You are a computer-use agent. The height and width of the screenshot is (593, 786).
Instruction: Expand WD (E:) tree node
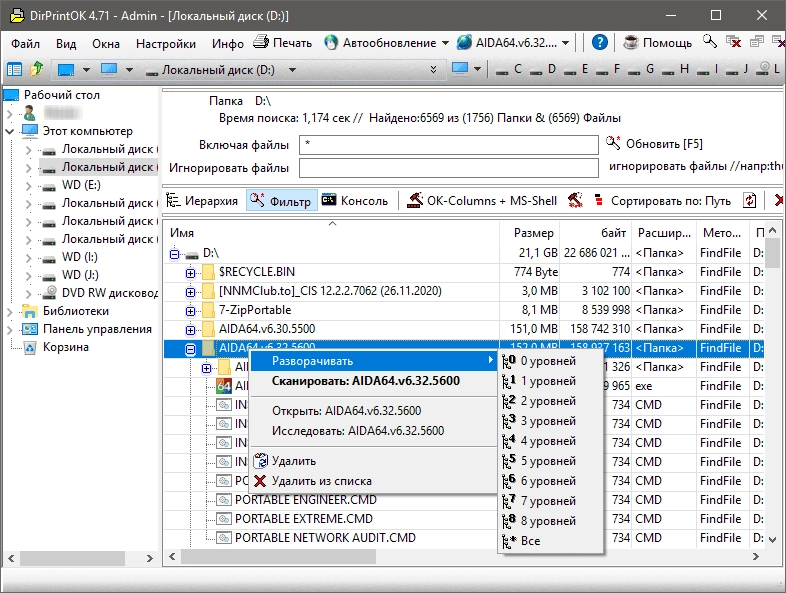click(x=28, y=186)
